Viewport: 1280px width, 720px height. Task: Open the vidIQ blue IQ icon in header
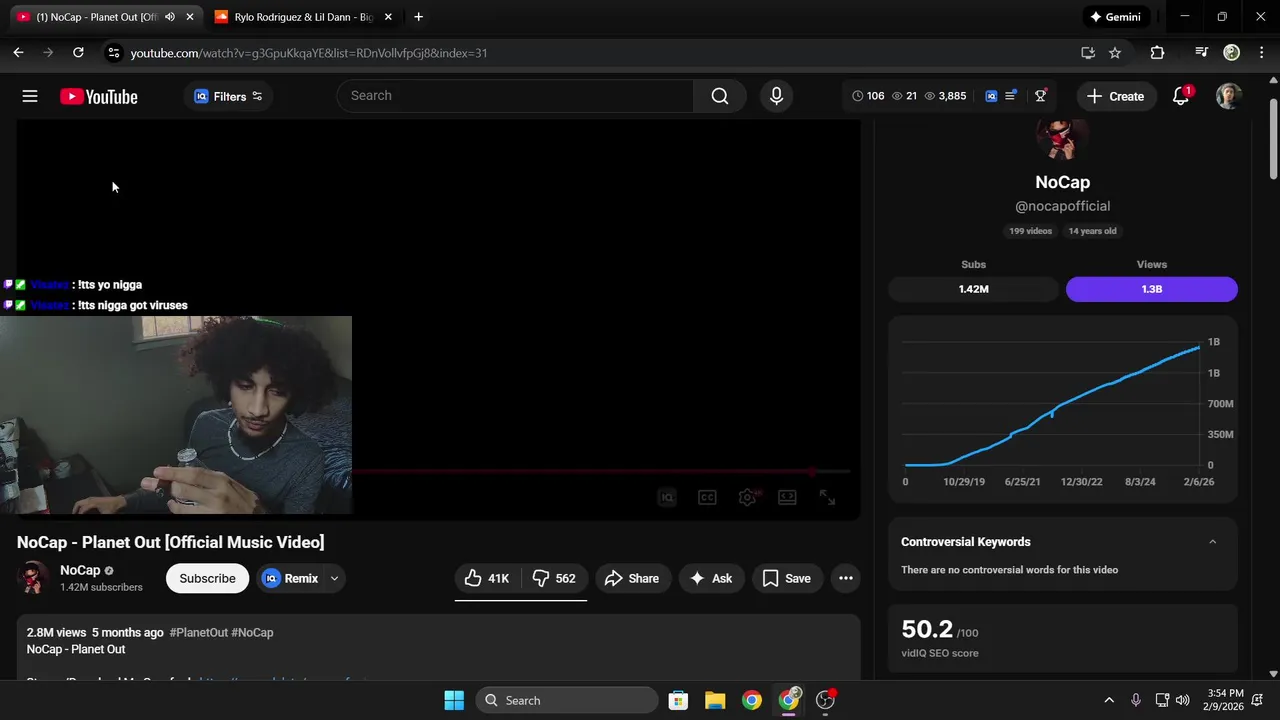tap(991, 96)
